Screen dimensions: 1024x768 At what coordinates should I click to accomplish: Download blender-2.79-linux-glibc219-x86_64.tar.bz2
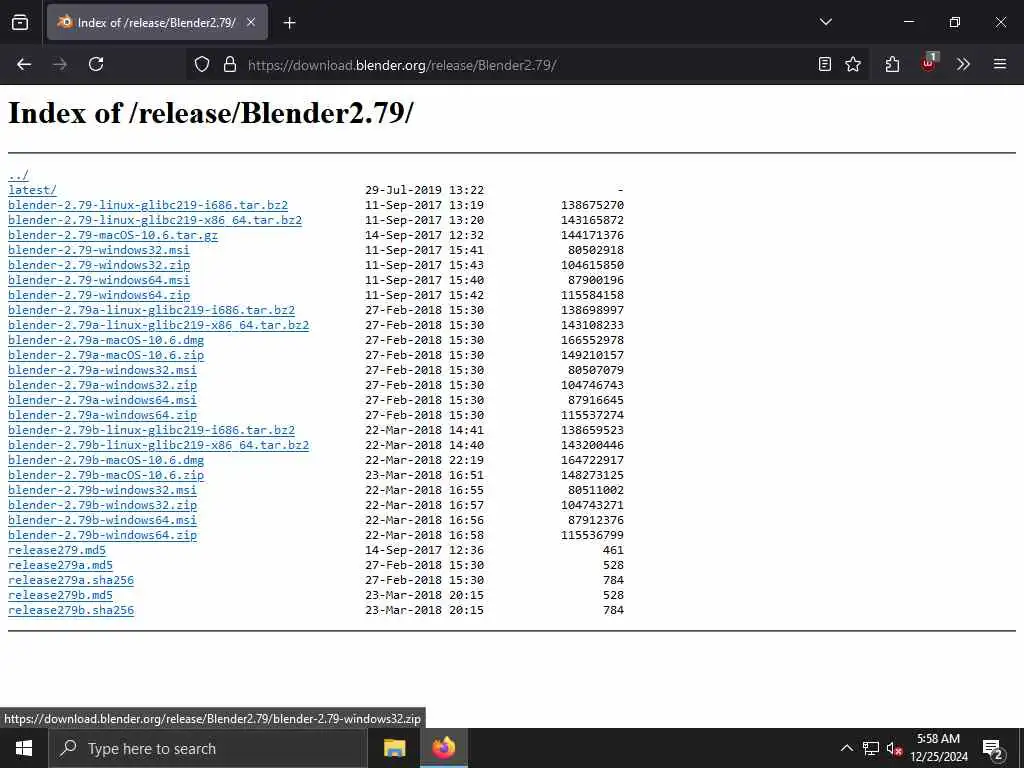coord(155,220)
